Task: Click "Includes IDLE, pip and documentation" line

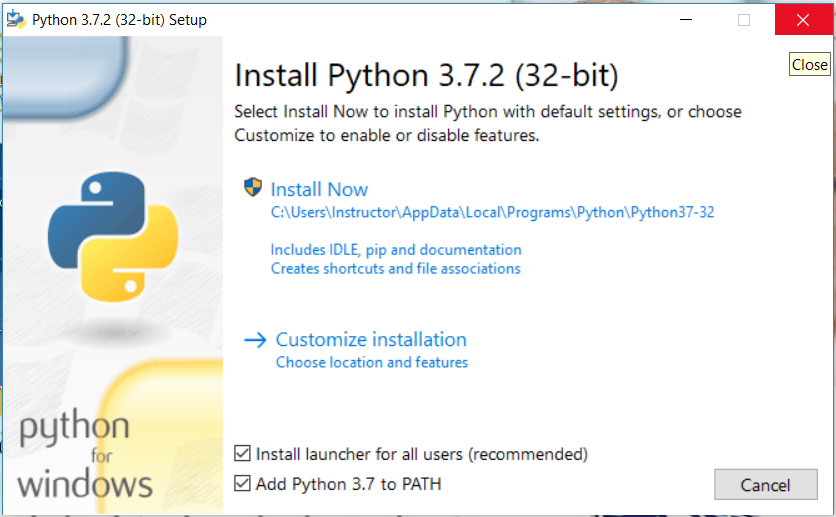Action: [x=396, y=250]
